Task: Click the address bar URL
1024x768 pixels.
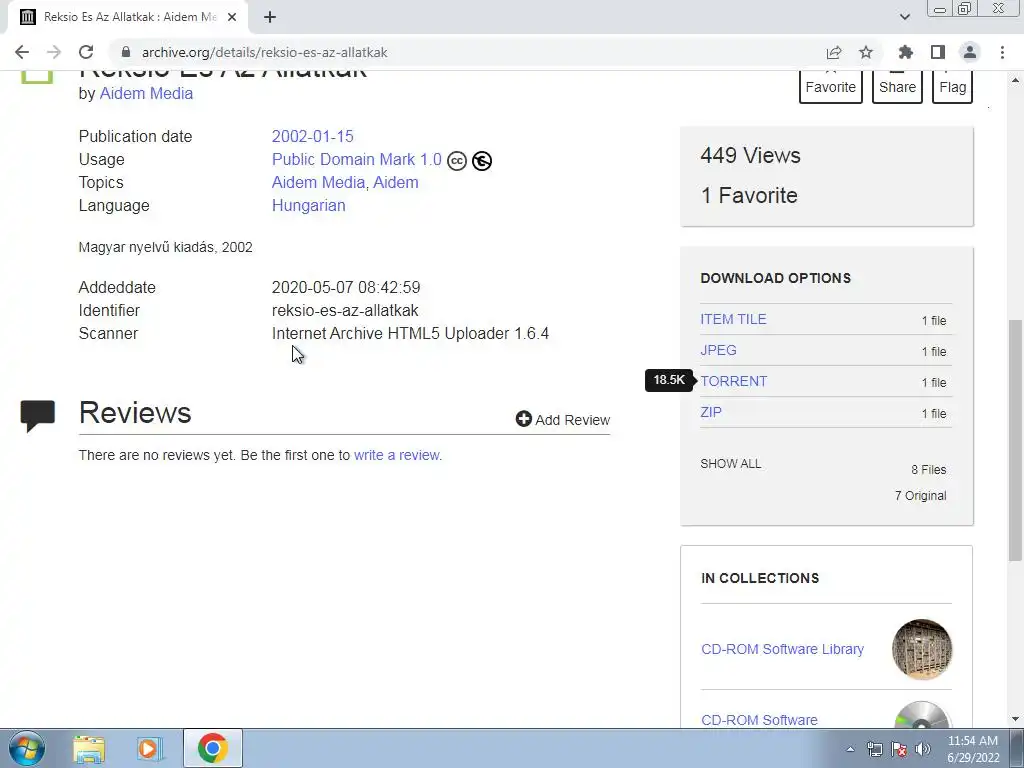Action: click(264, 52)
